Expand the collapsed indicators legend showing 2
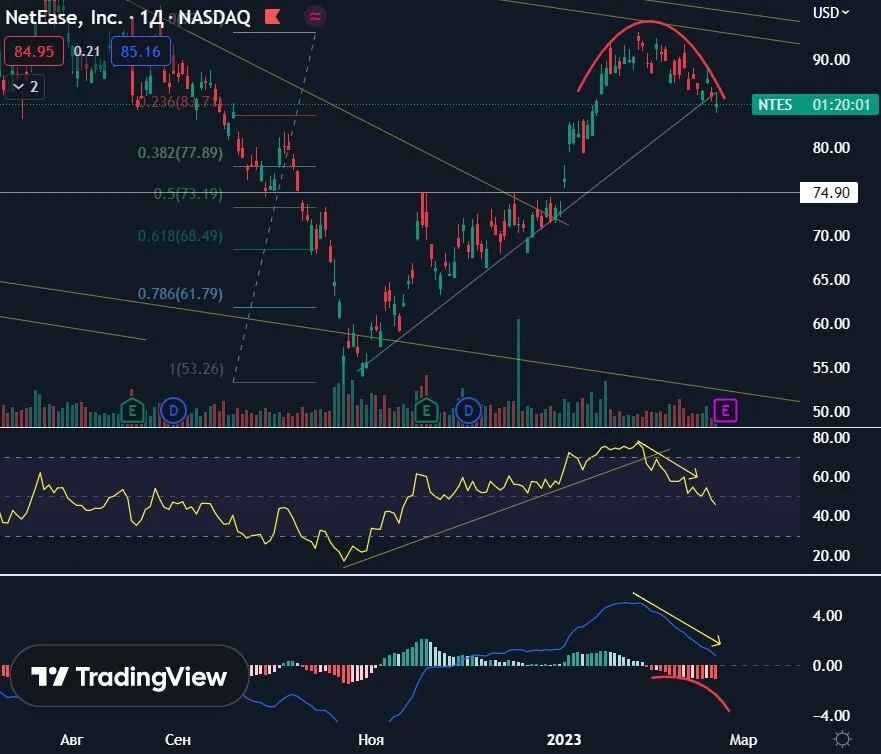Viewport: 881px width, 754px height. click(x=26, y=87)
